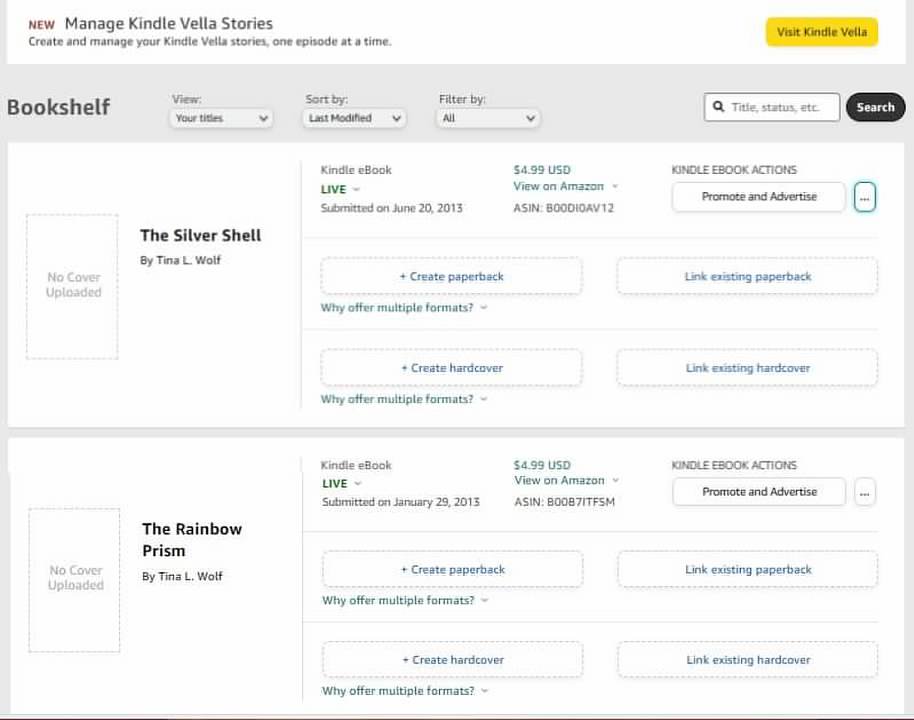914x720 pixels.
Task: Link existing paperback for The Rainbow Prism
Action: pyautogui.click(x=748, y=570)
